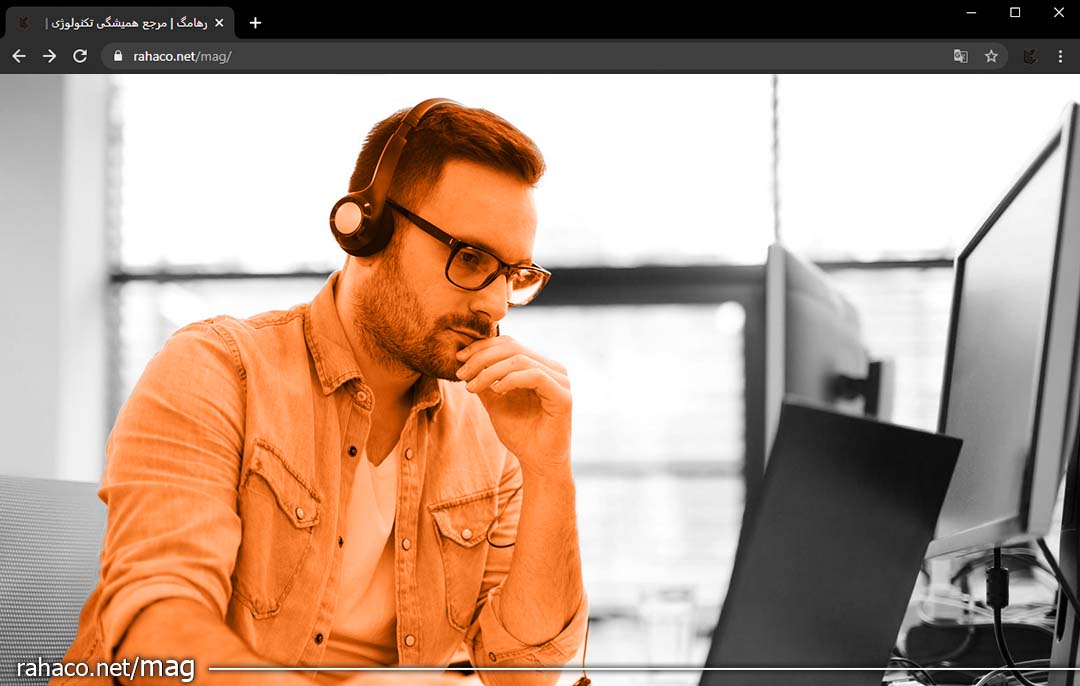Open the Chrome three-dot menu

(1060, 56)
